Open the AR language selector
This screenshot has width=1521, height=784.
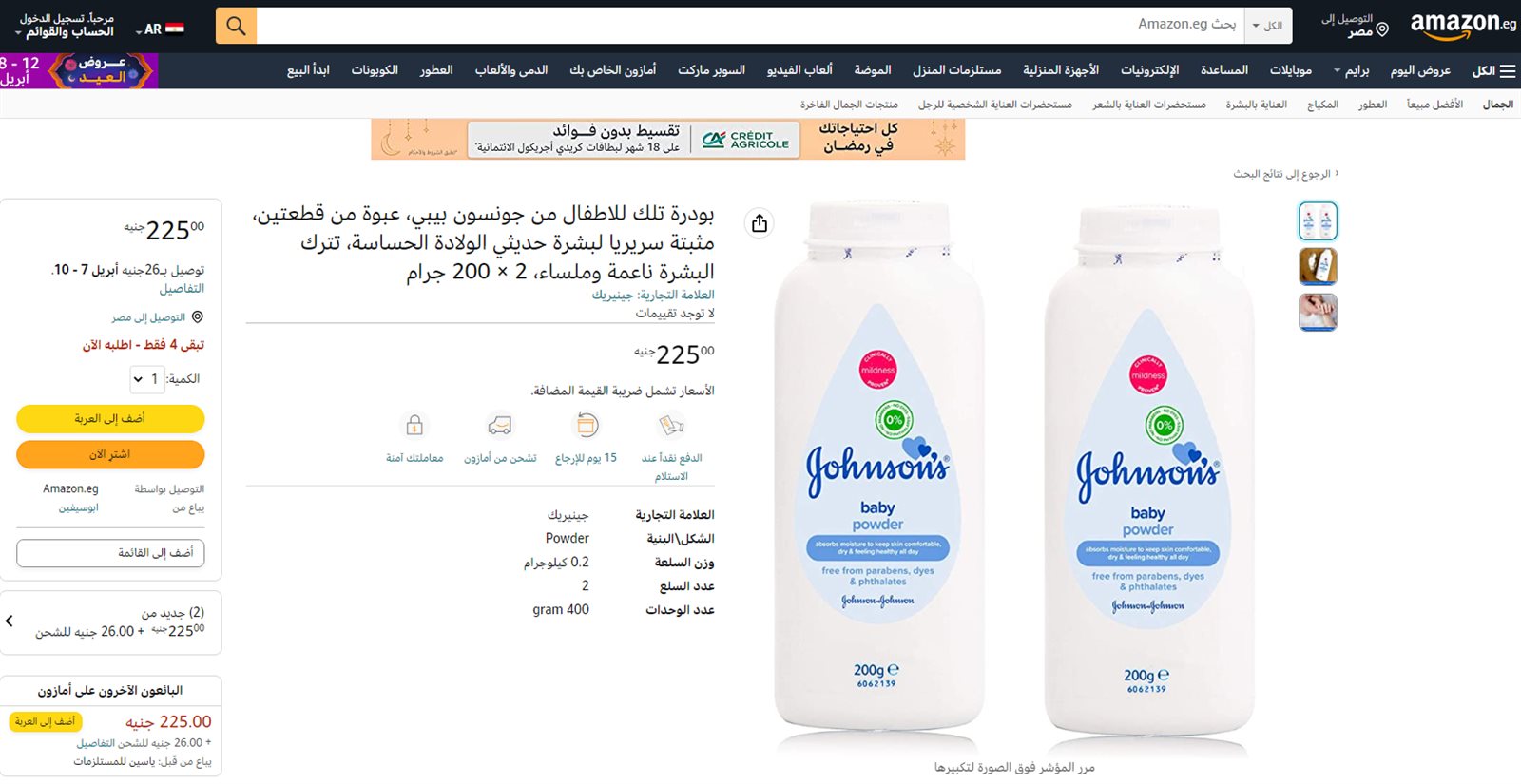(160, 29)
